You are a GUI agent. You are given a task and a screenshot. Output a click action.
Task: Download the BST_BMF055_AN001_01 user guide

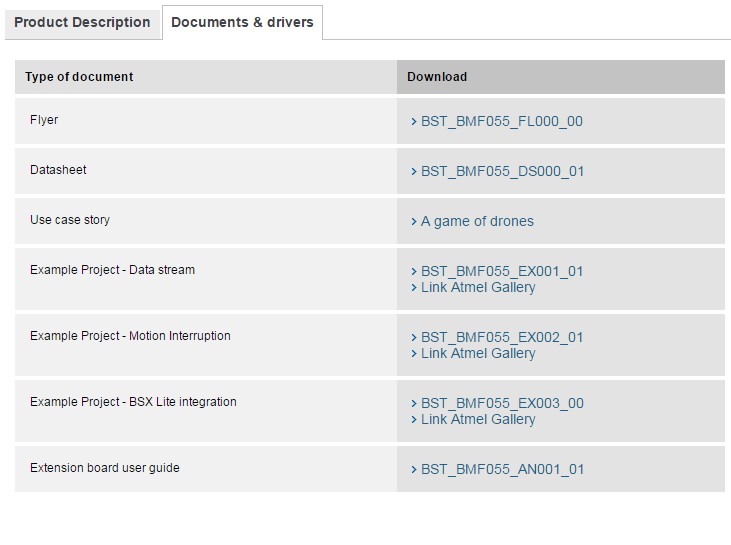[x=502, y=469]
